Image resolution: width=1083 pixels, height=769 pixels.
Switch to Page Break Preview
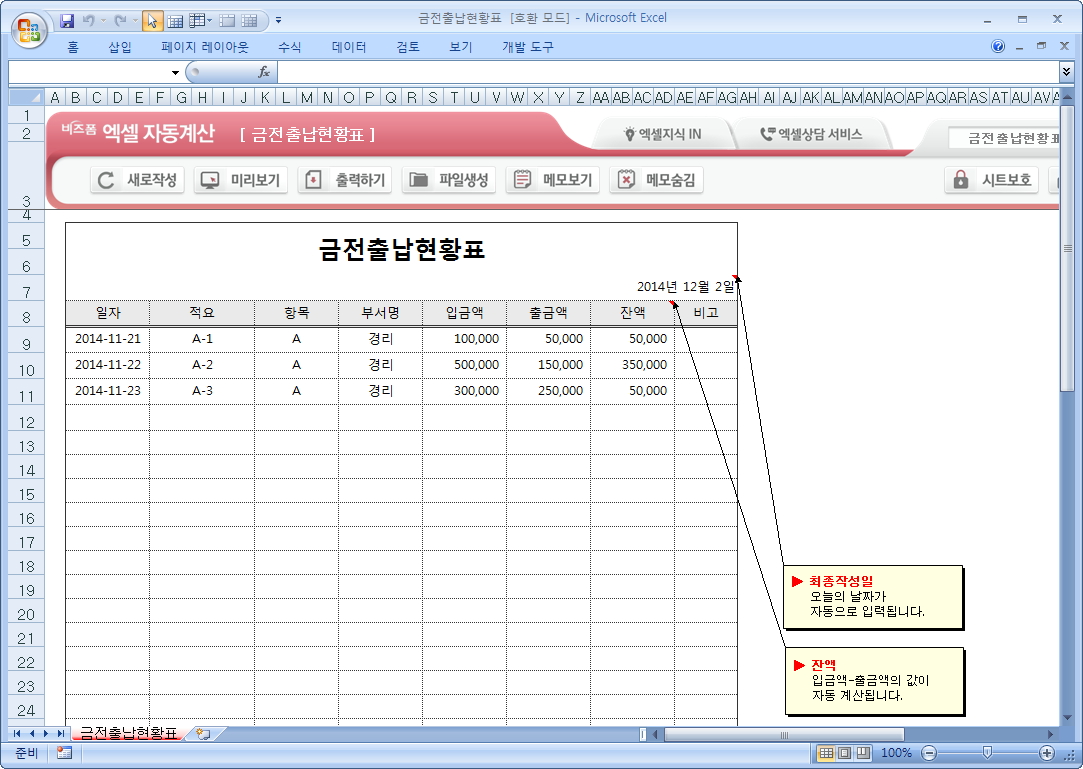(863, 753)
